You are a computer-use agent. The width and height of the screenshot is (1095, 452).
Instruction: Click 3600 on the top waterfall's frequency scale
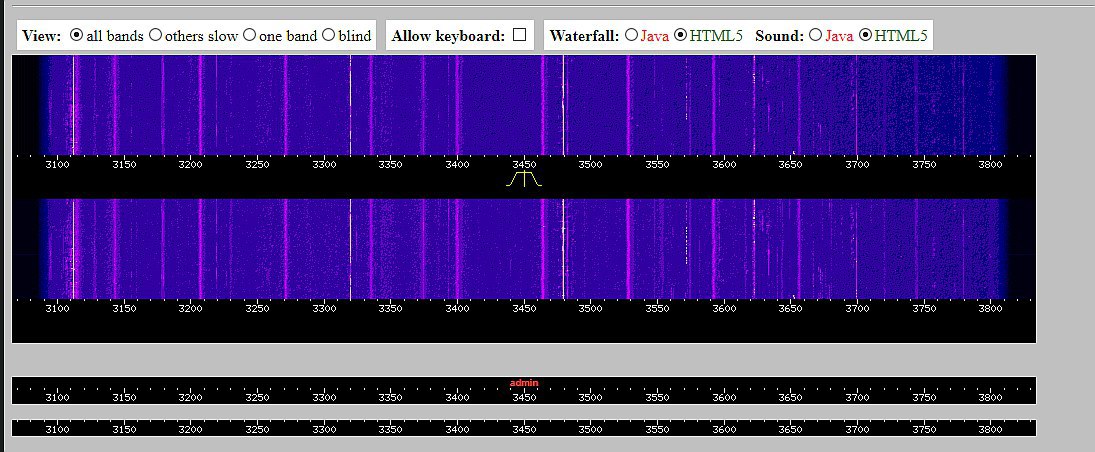click(724, 165)
